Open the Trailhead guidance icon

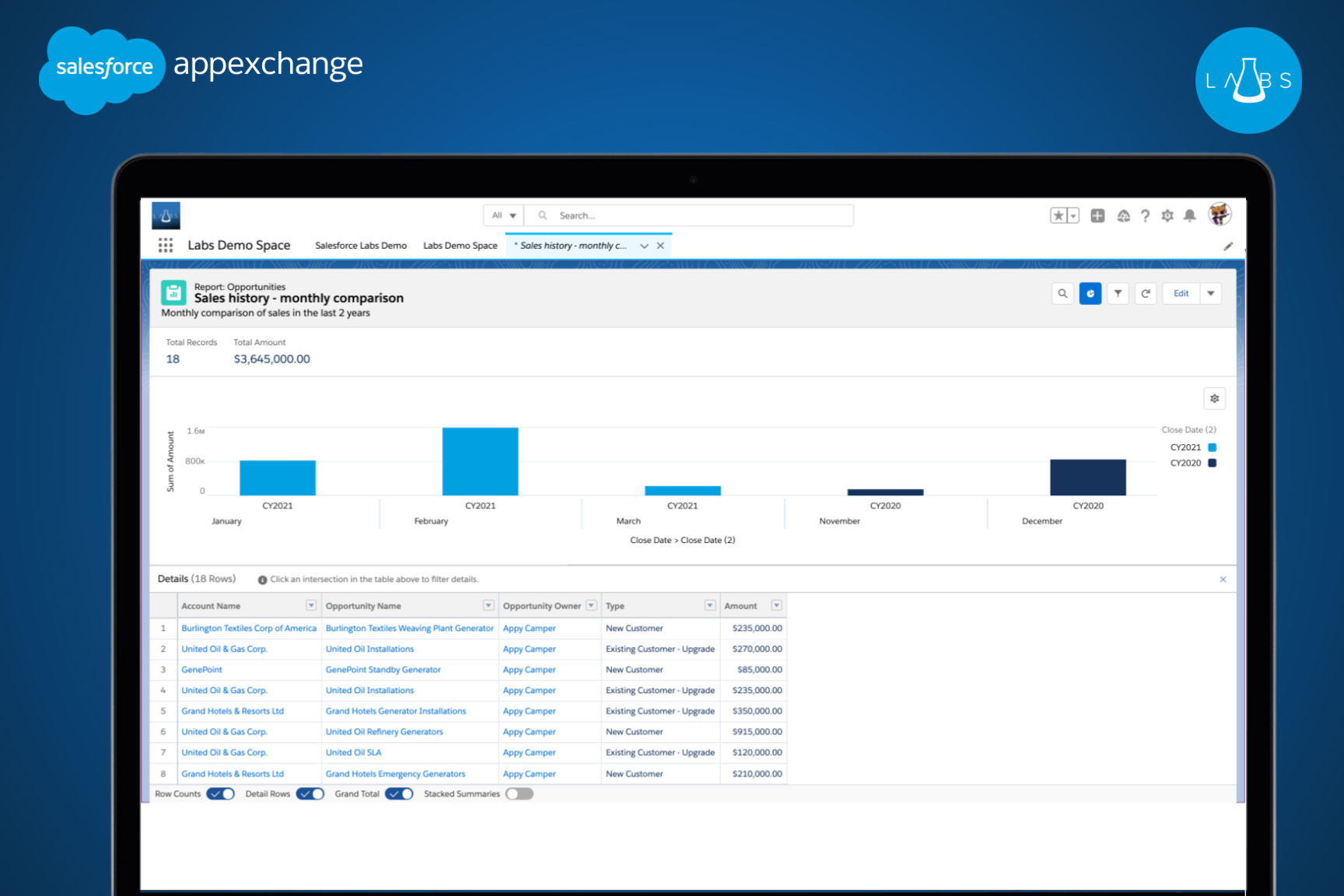pos(1123,215)
